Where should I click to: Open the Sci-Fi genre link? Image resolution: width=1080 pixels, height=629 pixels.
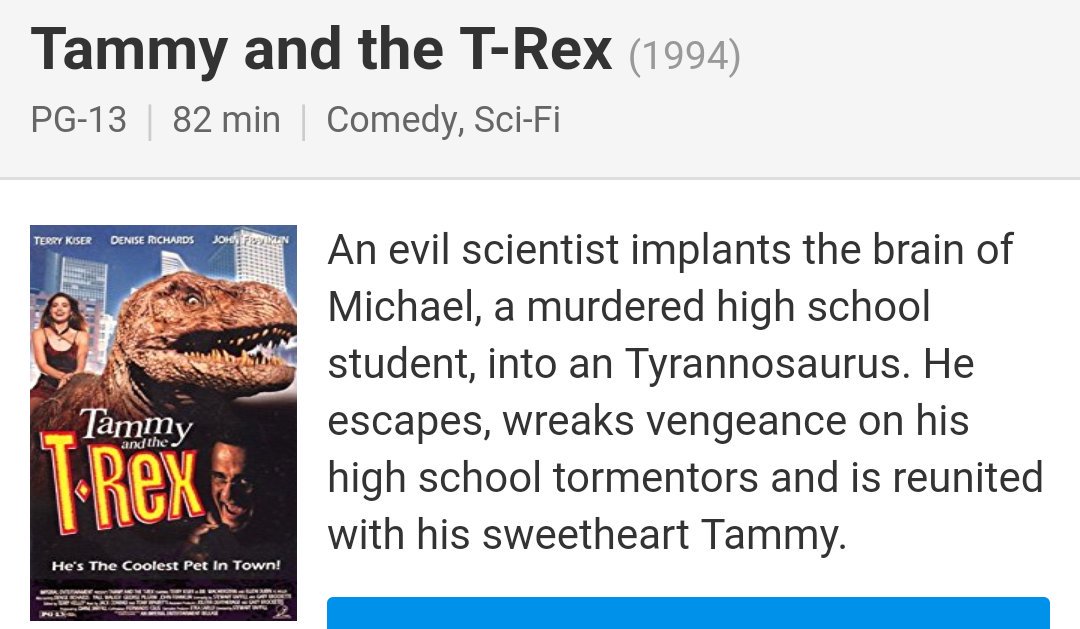[517, 120]
